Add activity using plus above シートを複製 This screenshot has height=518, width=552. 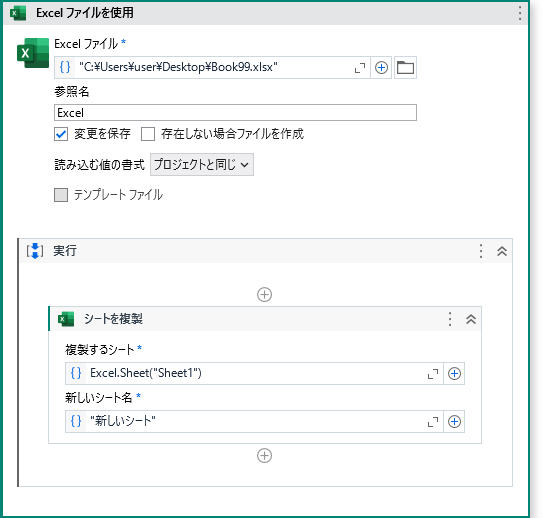pos(264,294)
